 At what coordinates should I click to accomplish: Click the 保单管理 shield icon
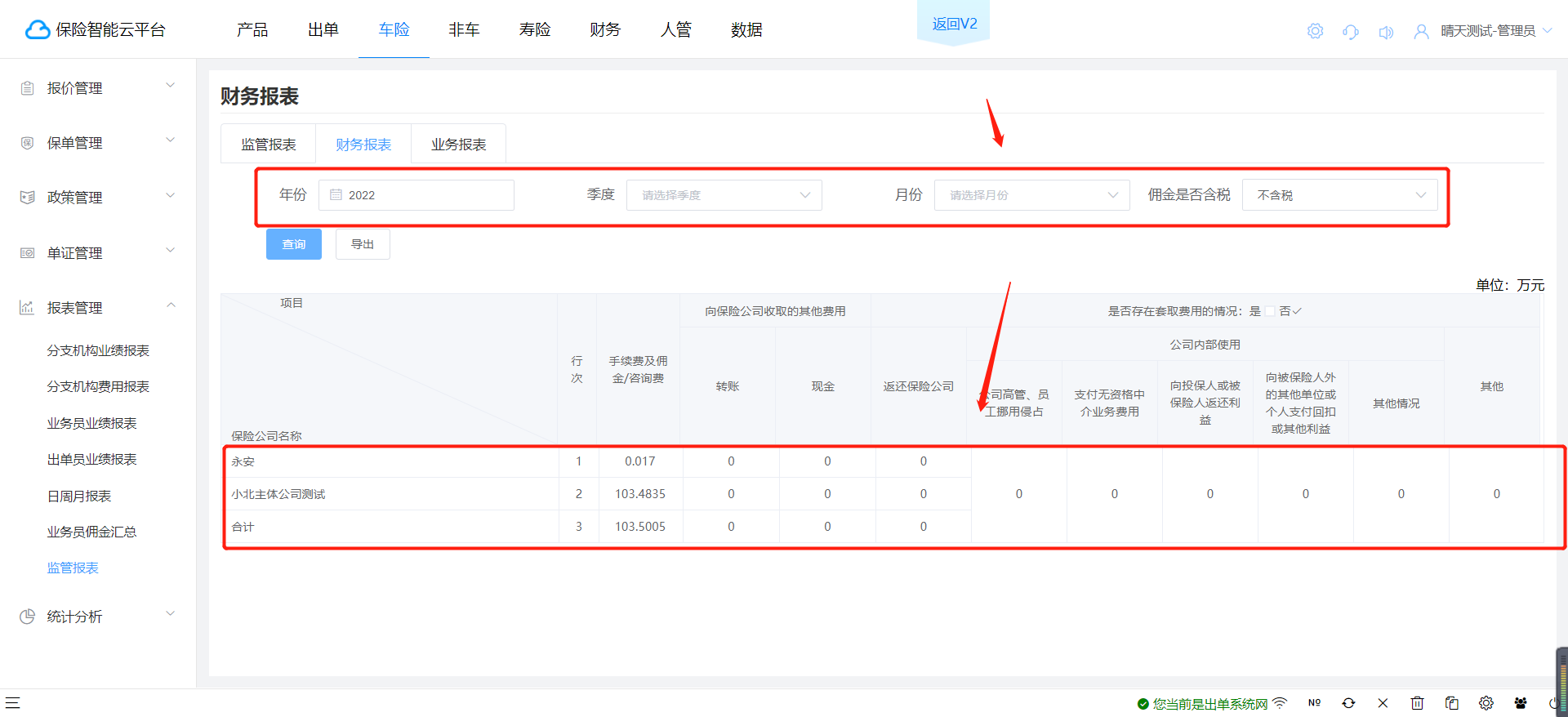[x=27, y=143]
